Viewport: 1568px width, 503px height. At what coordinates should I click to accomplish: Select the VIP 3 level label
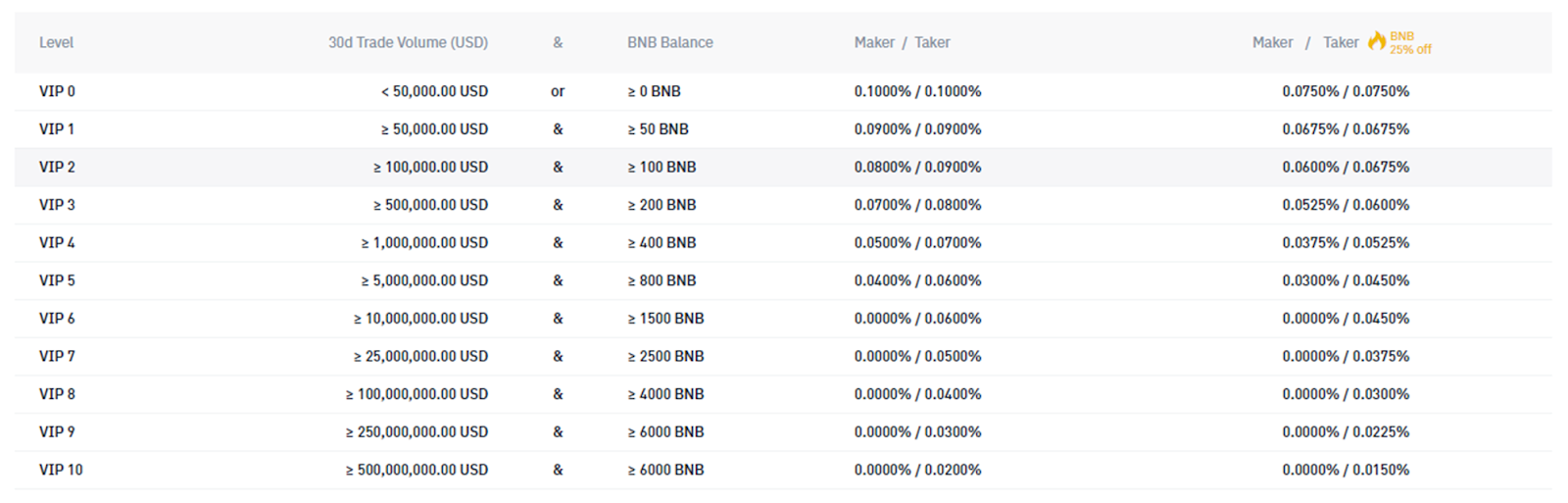coord(57,205)
